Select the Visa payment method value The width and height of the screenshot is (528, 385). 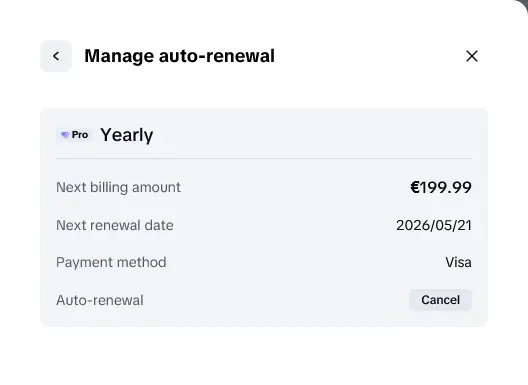[458, 262]
